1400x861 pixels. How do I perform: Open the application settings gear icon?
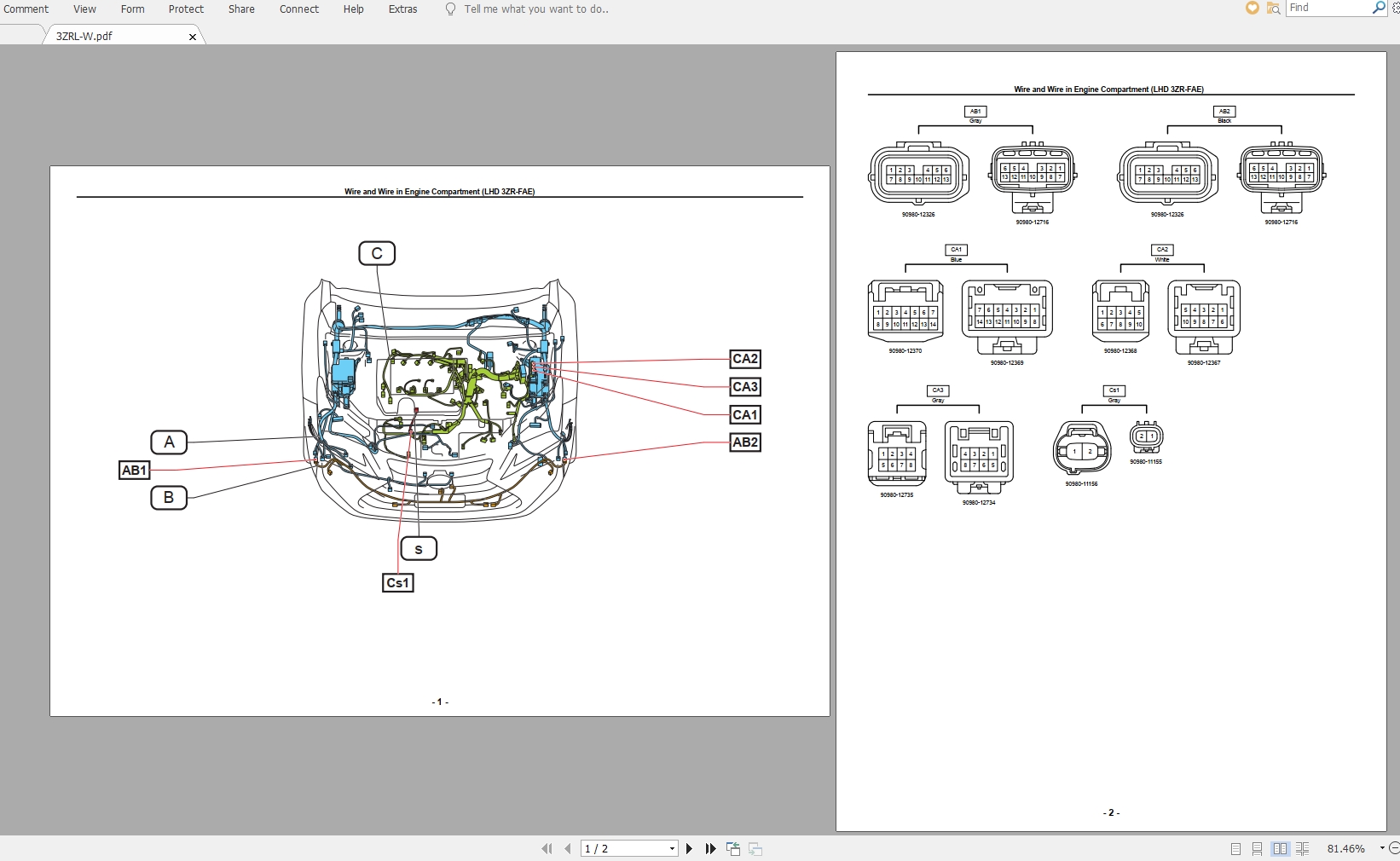tap(1396, 8)
